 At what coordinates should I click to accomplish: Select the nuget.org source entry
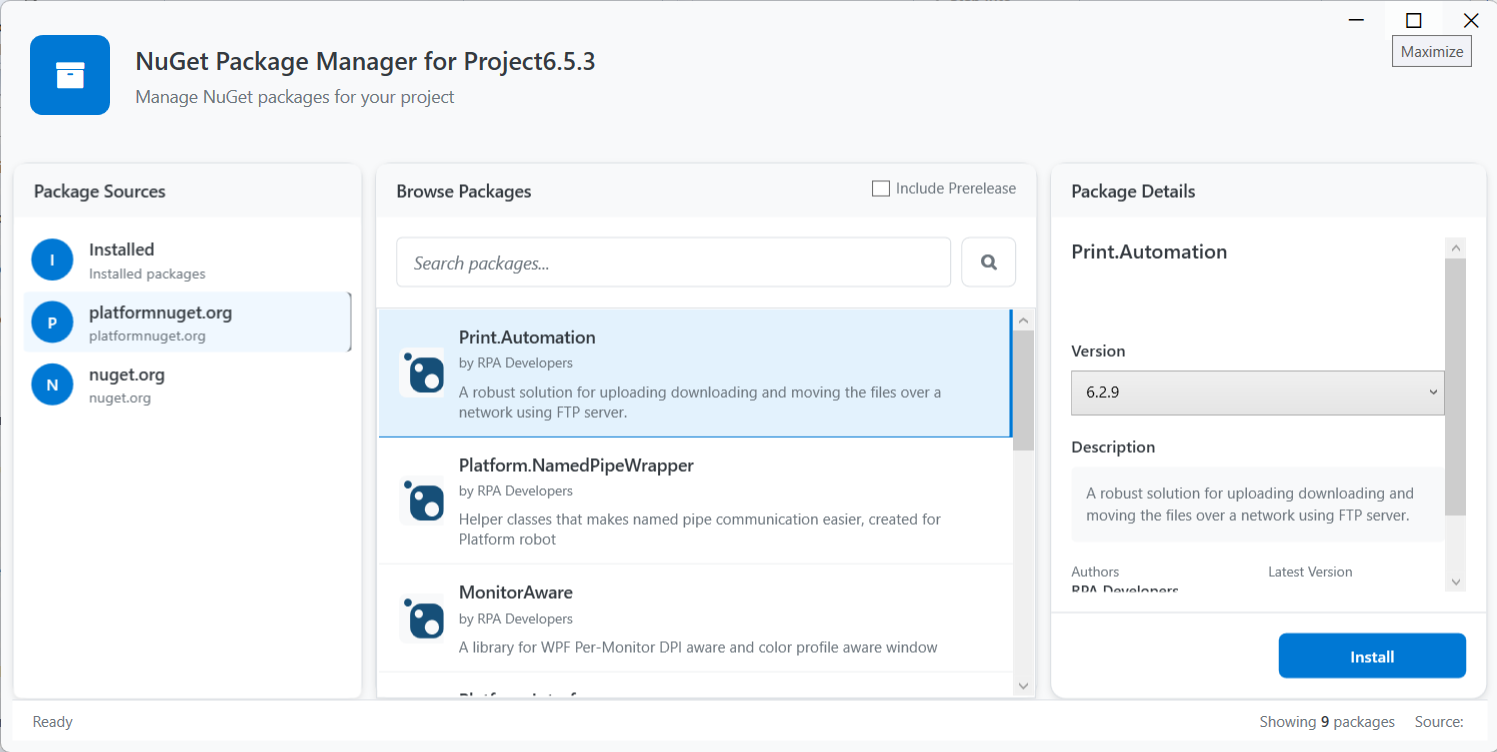click(x=187, y=384)
